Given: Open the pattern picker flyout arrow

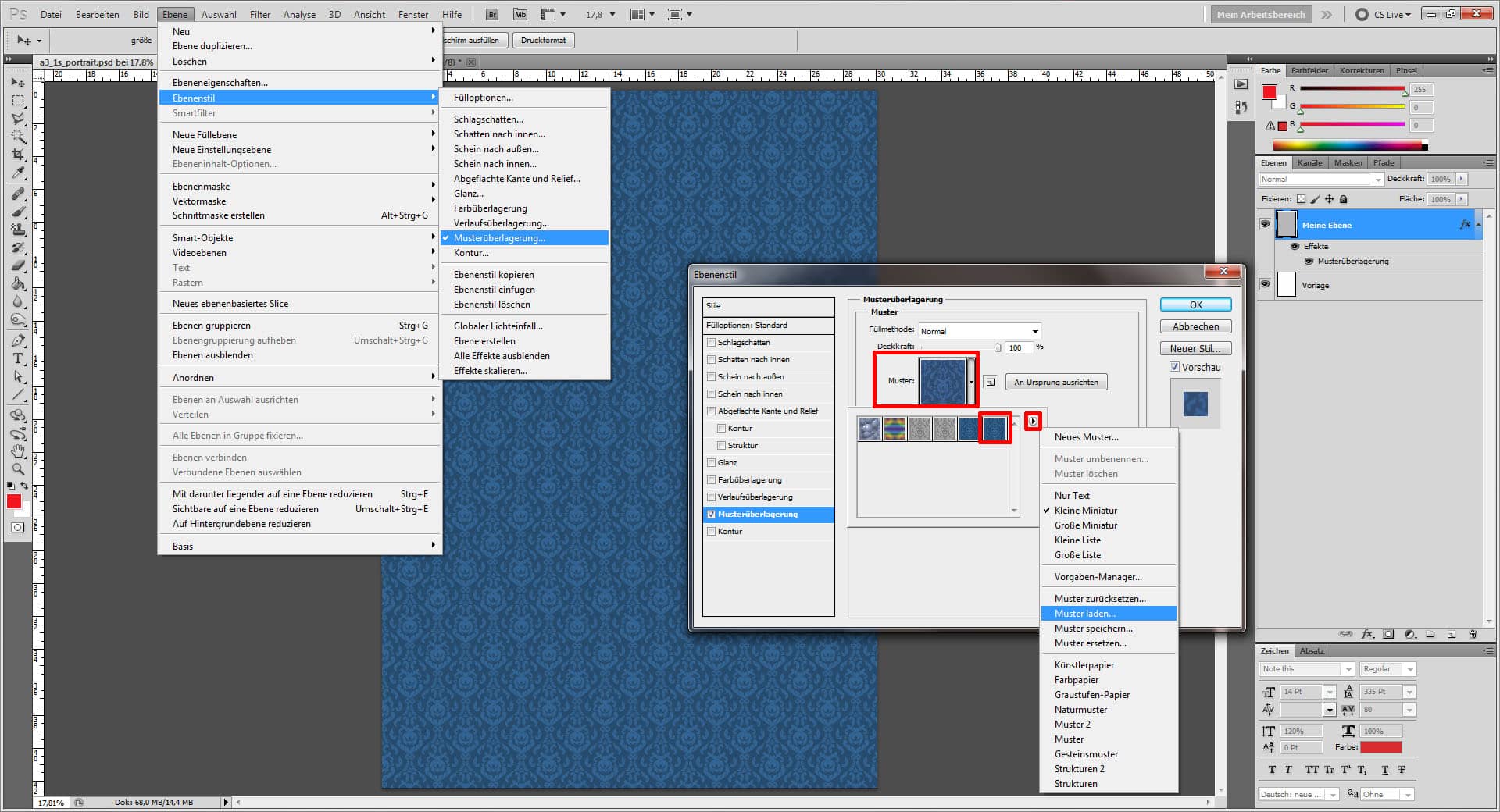Looking at the screenshot, I should click(x=1034, y=421).
